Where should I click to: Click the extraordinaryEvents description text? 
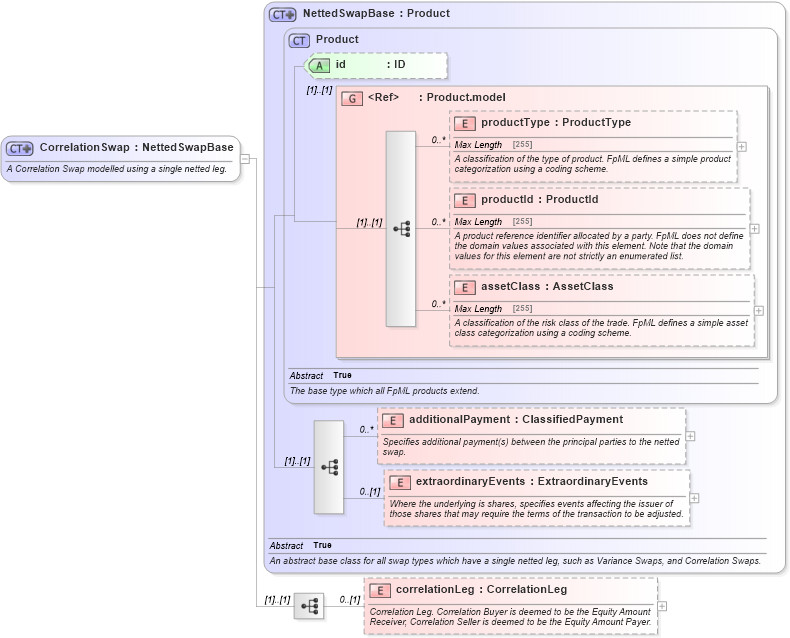536,509
